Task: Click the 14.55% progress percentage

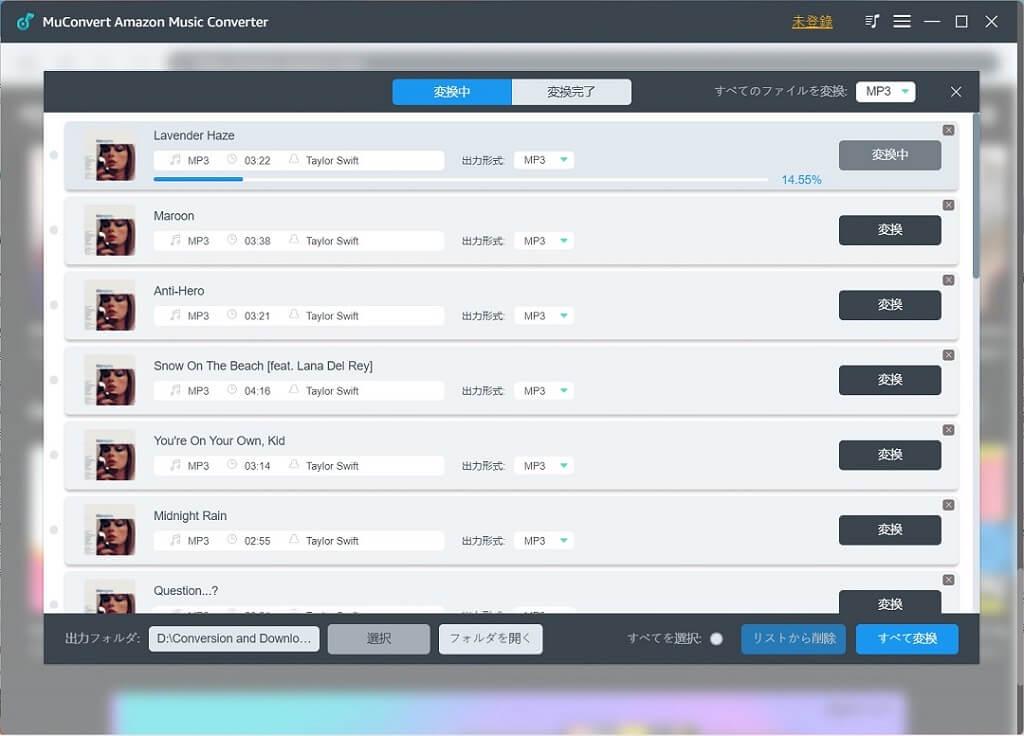Action: pos(801,180)
